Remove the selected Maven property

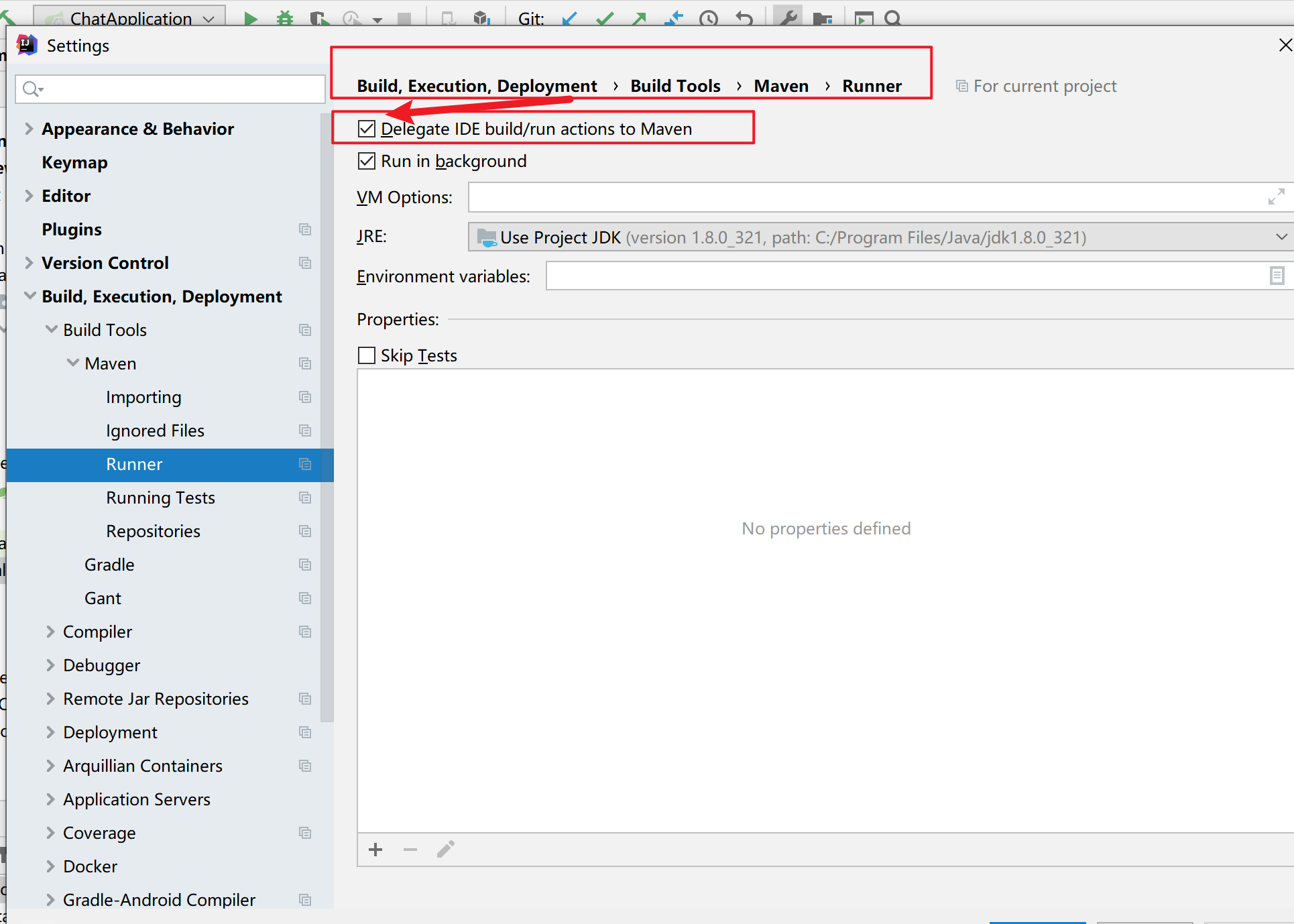coord(410,850)
